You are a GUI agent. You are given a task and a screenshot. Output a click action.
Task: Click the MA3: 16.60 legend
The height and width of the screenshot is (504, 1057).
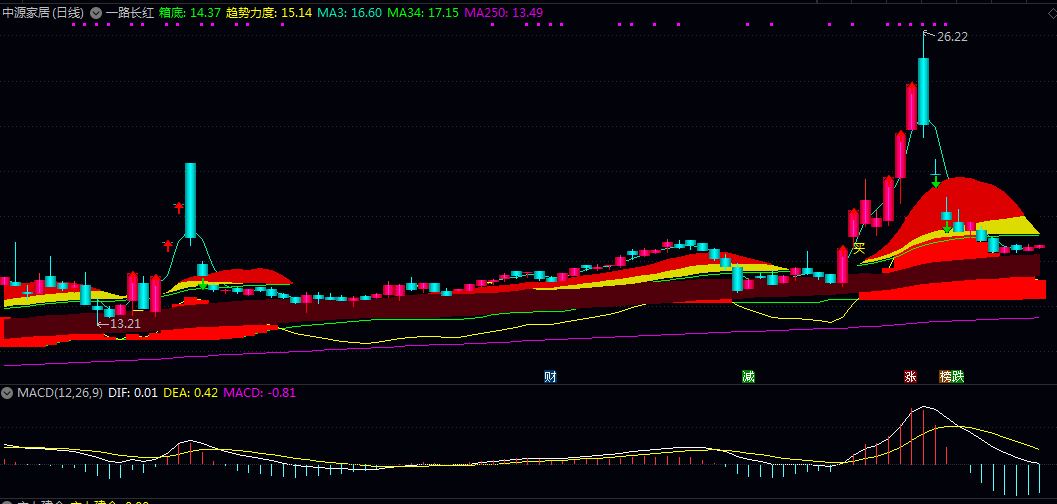point(350,13)
